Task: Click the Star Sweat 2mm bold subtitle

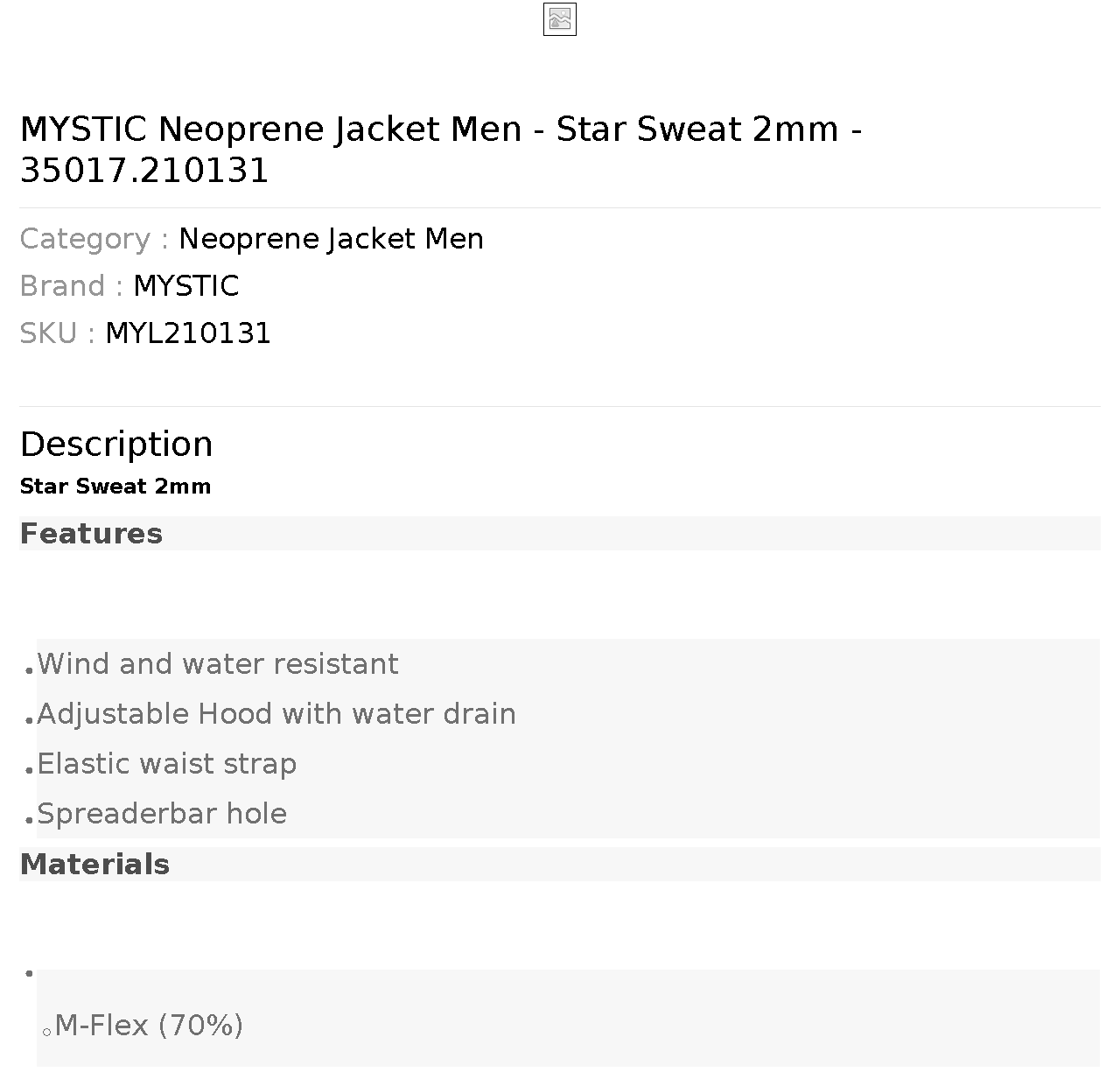Action: click(115, 487)
